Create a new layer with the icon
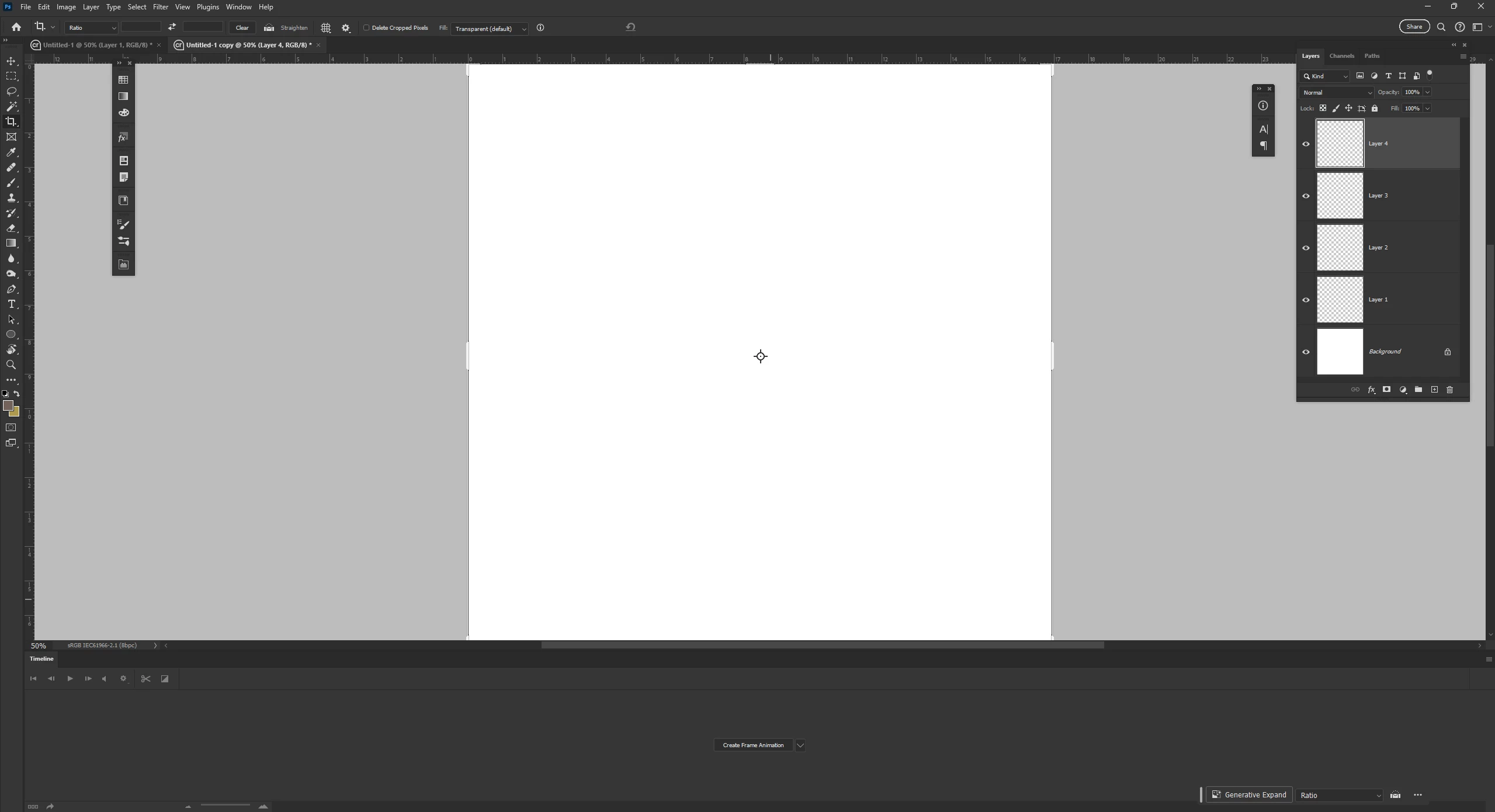 tap(1434, 390)
